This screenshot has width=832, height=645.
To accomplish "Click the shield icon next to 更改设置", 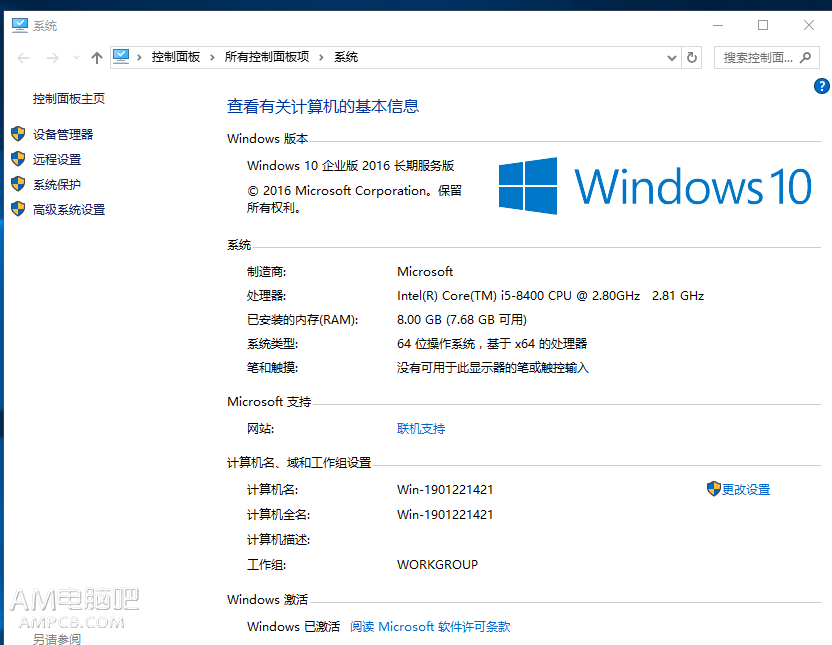I will click(714, 489).
